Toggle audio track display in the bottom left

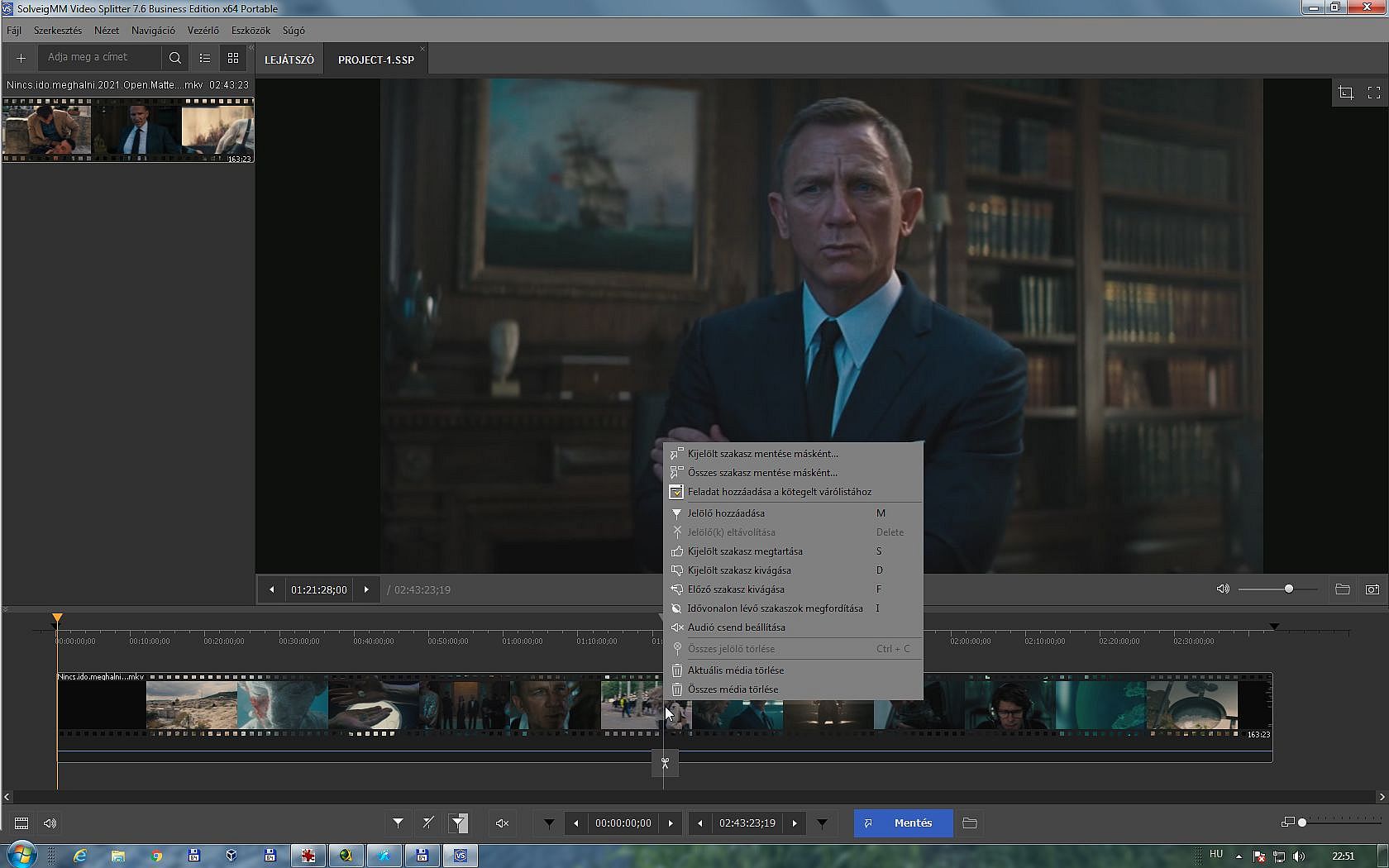coord(50,823)
